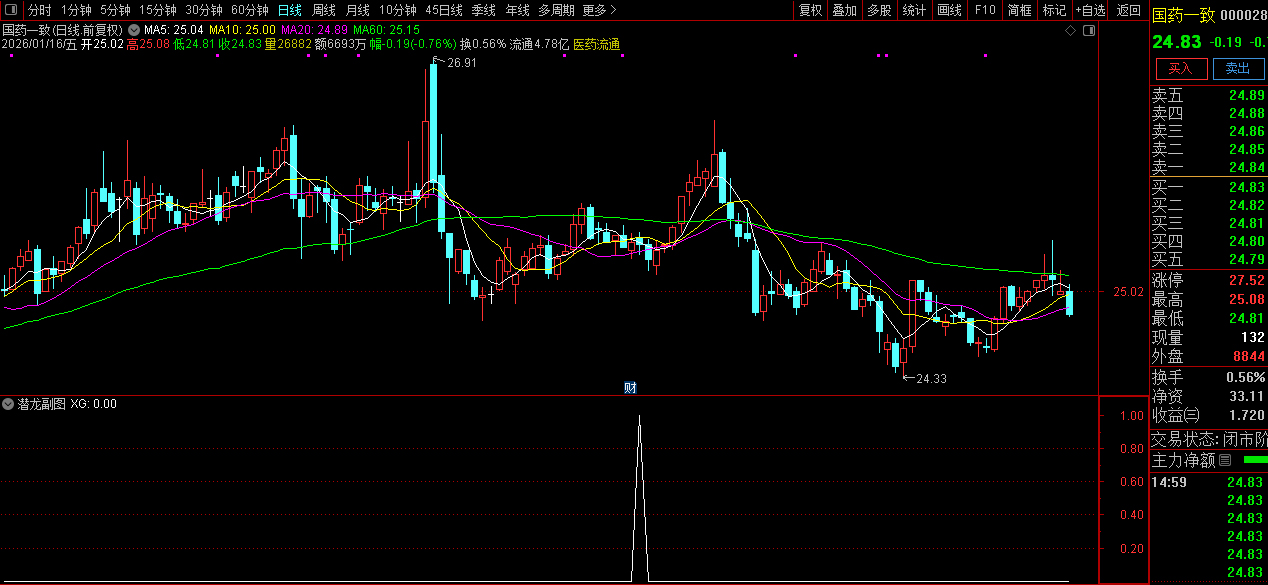
Task: Select the 10分钟 period
Action: 398,10
